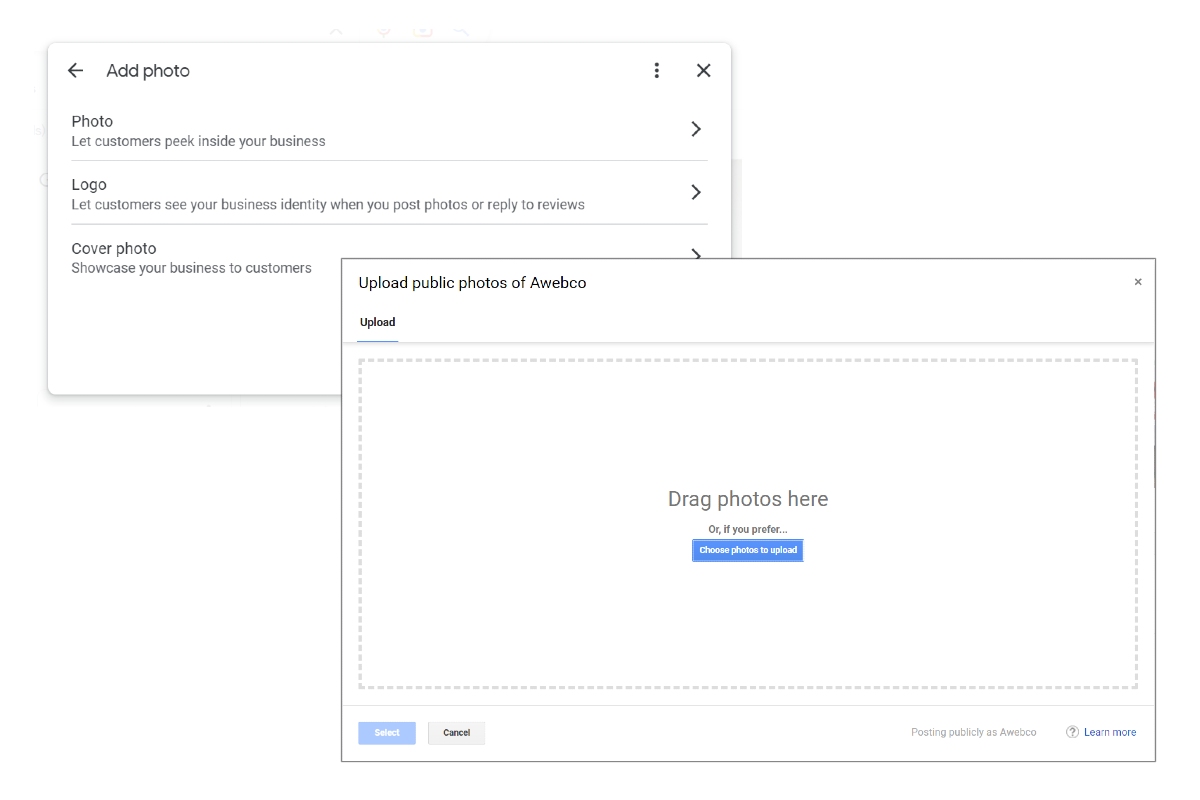Select the Cover photo row title
The height and width of the screenshot is (800, 1200).
pos(114,248)
